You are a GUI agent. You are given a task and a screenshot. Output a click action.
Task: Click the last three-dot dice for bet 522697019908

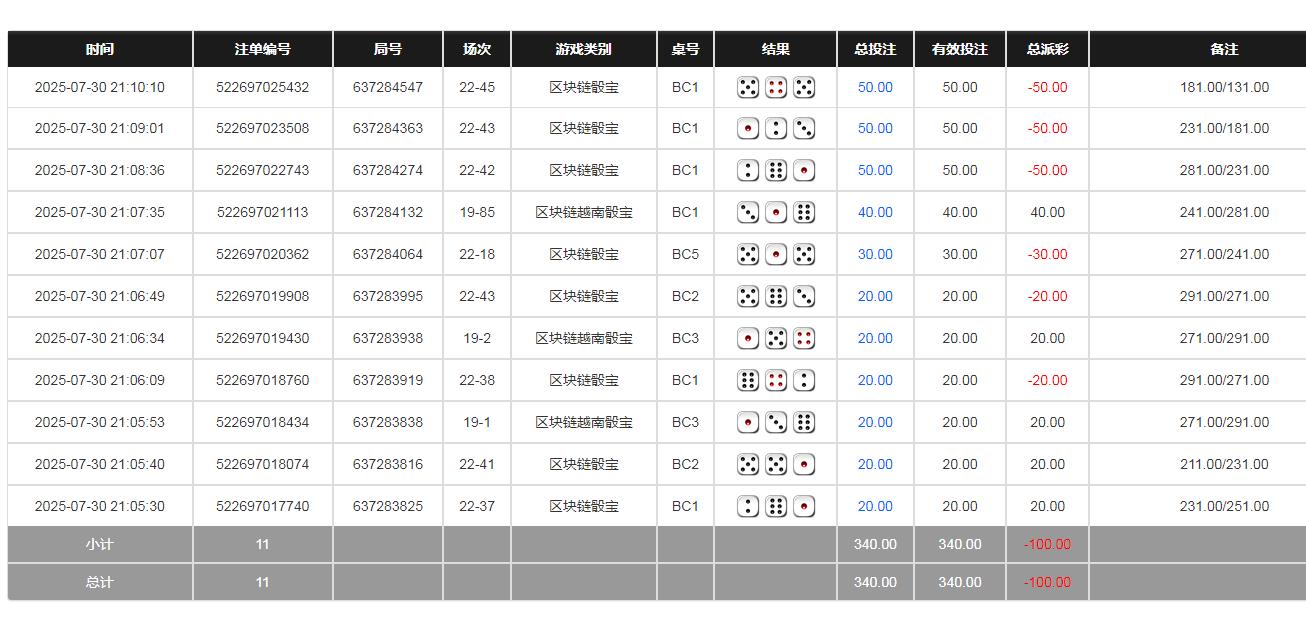click(804, 296)
